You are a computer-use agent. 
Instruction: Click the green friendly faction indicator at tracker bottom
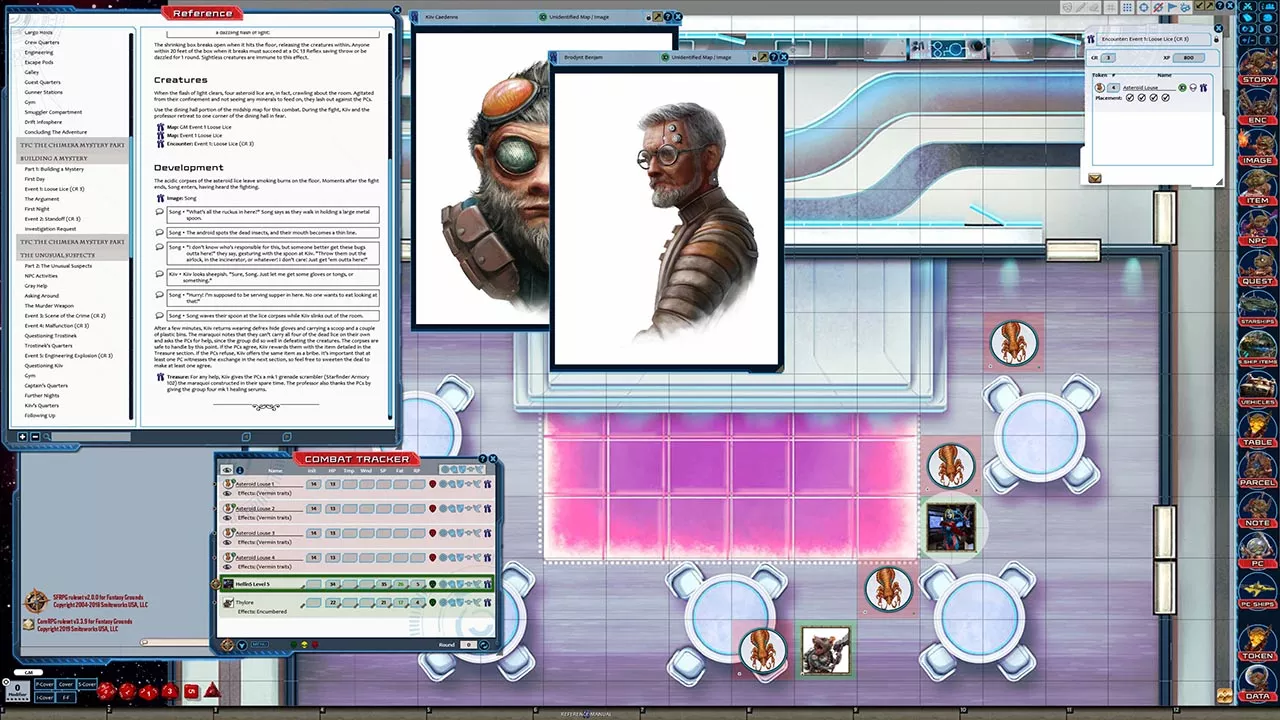[x=295, y=645]
